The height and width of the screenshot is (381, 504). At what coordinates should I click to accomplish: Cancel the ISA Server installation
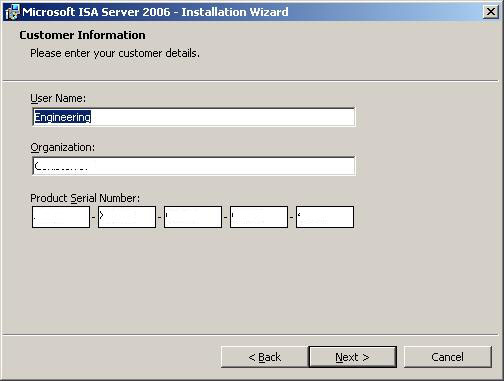coord(447,357)
